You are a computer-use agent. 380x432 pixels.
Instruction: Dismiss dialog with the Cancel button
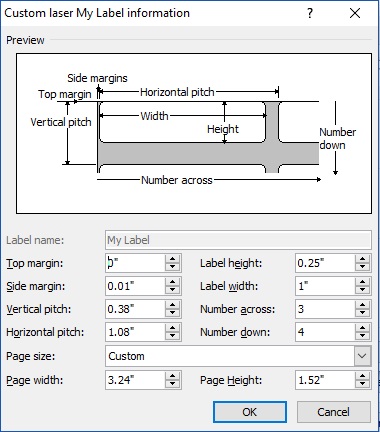pos(334,412)
